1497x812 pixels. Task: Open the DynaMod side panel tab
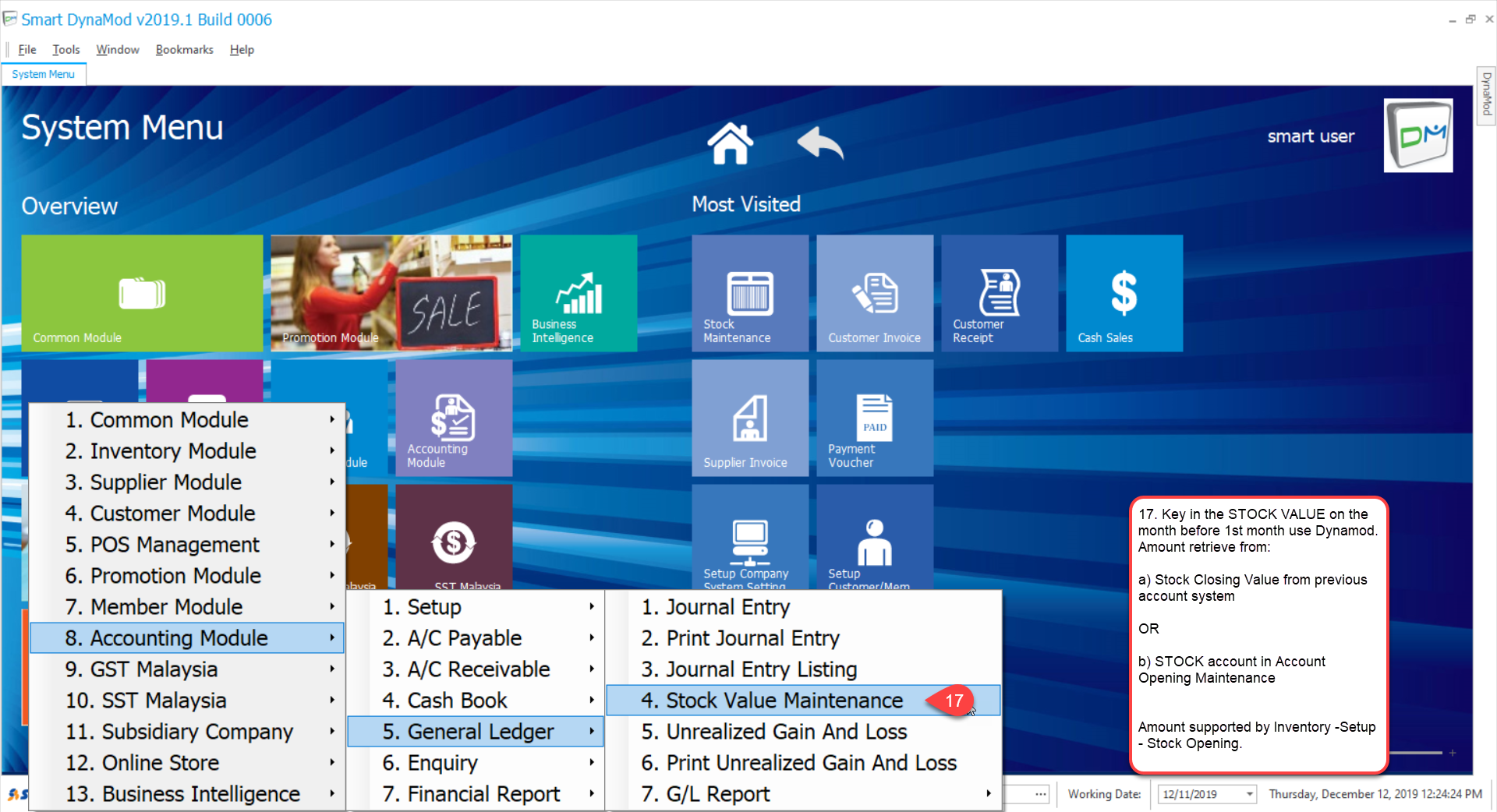[1486, 94]
